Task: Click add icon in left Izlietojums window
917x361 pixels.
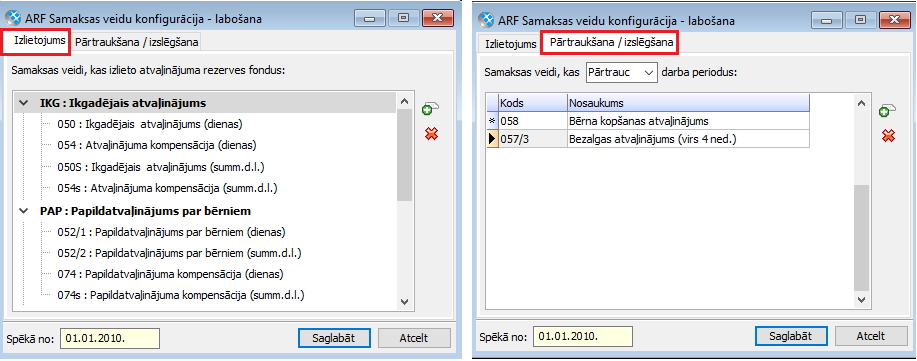Action: 430,109
